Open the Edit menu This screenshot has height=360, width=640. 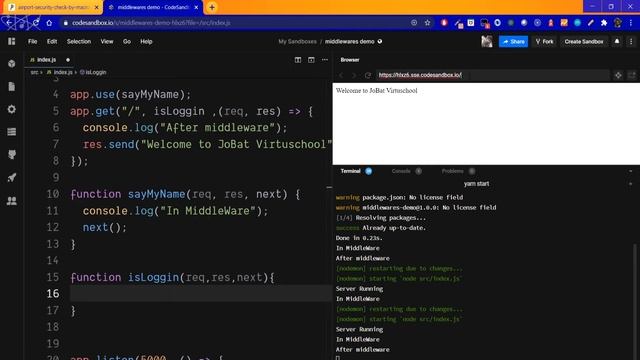[52, 41]
